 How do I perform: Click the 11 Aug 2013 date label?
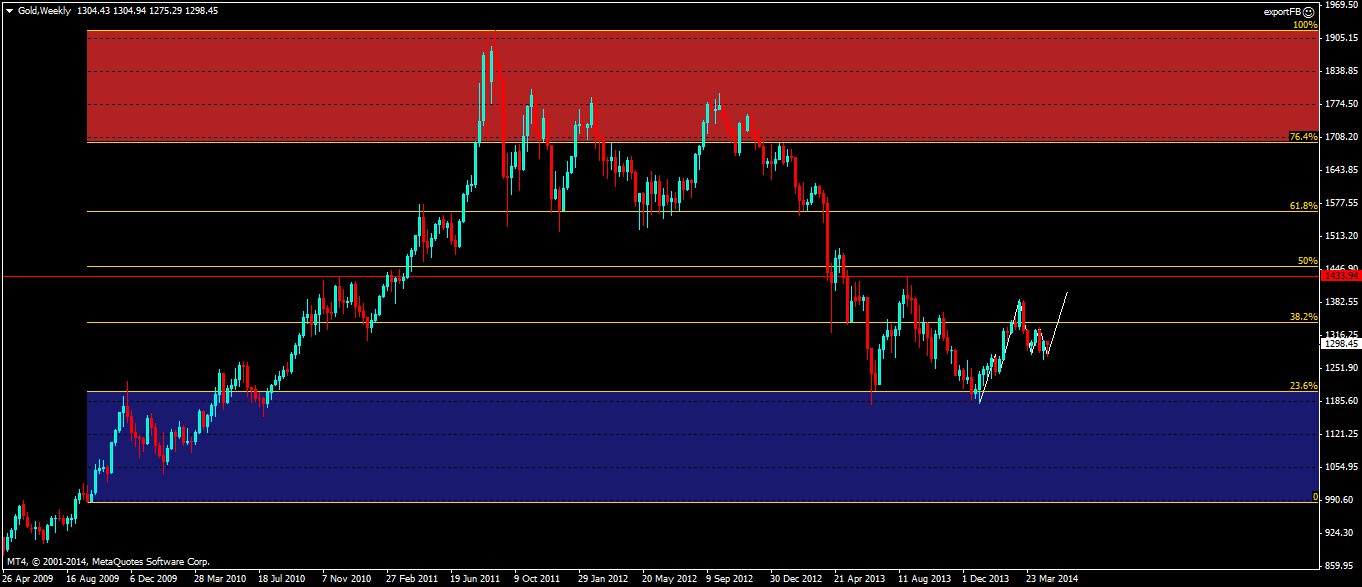click(x=925, y=579)
